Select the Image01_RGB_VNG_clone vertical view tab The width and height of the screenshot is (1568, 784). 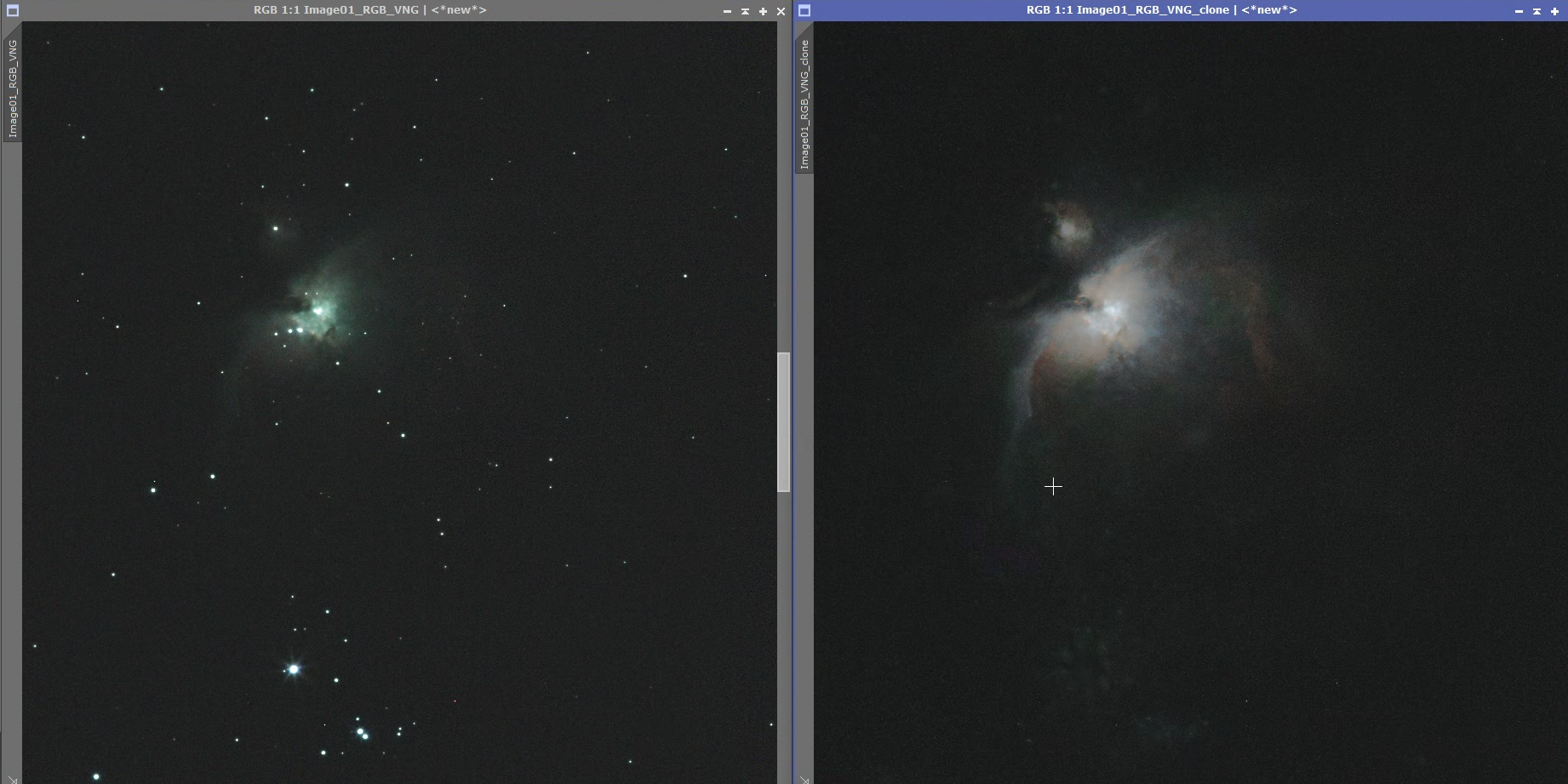point(804,104)
